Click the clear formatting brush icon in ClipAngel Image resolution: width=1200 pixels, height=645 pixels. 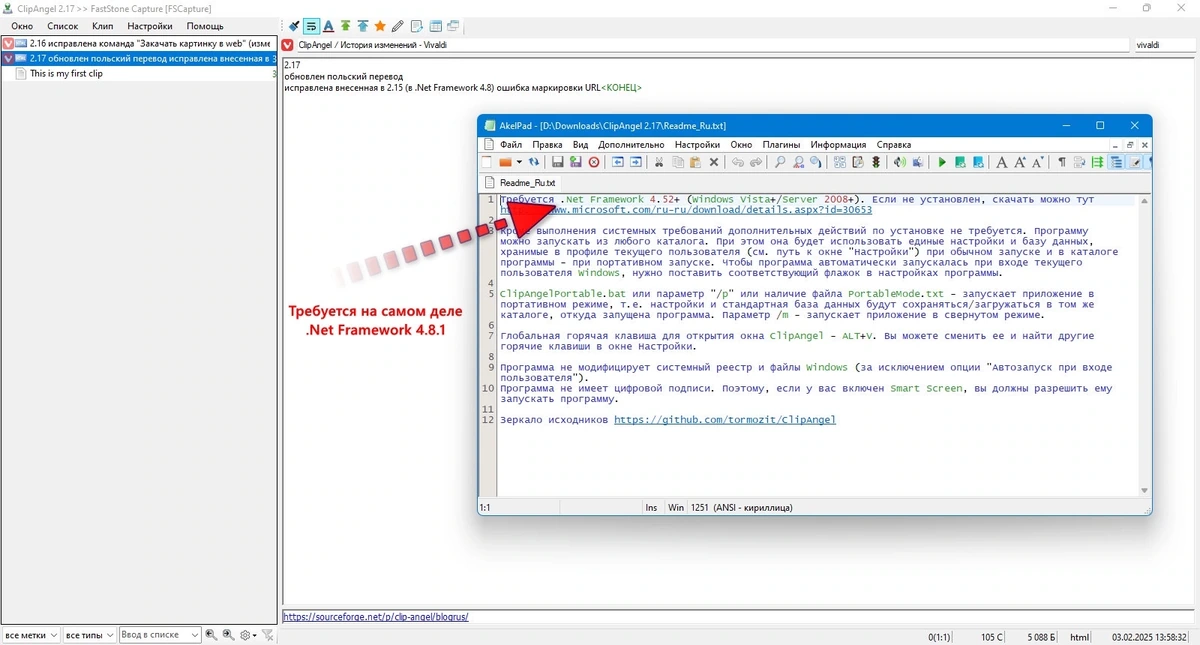(x=294, y=26)
